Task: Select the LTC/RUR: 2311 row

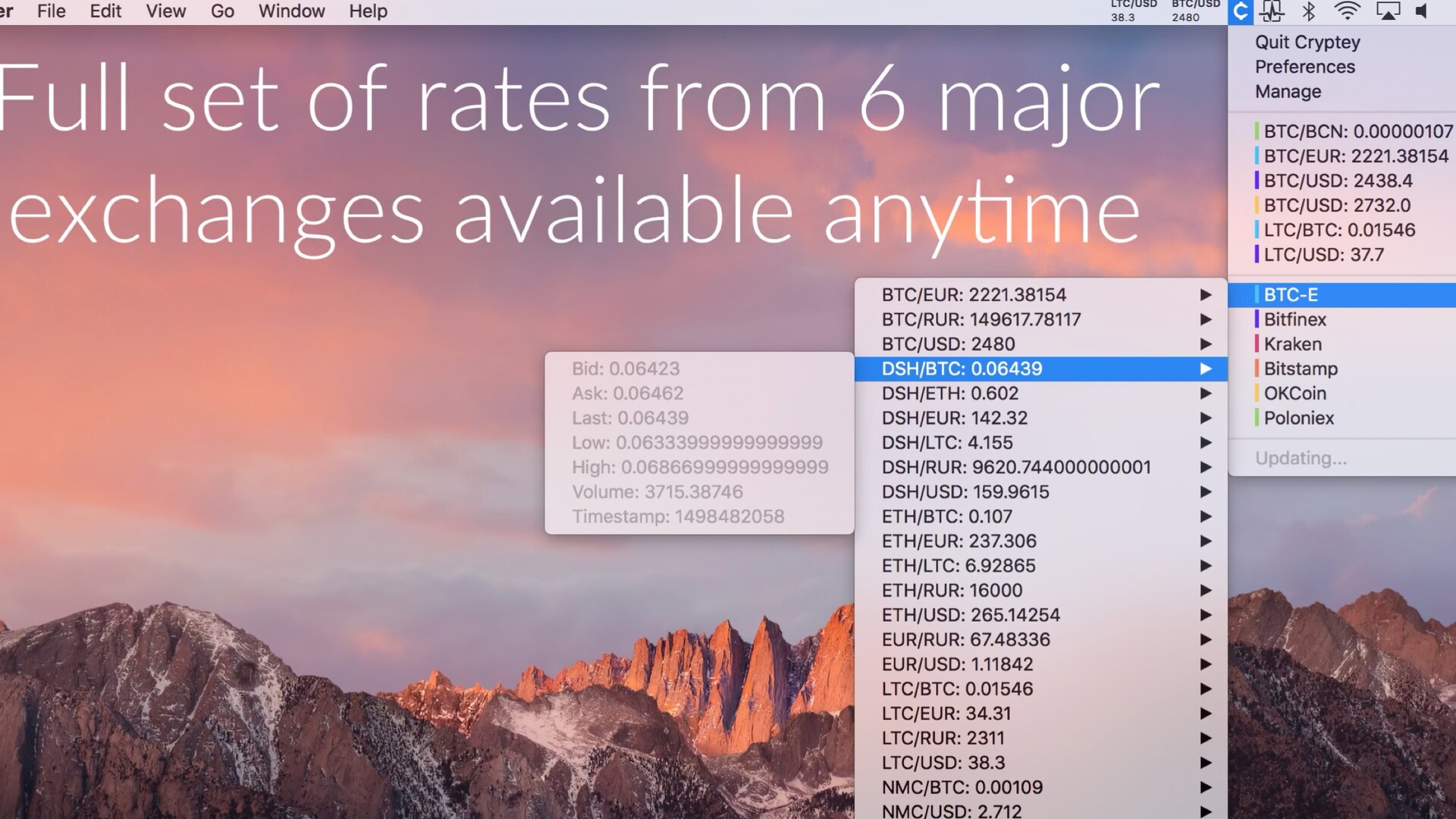Action: [1040, 739]
